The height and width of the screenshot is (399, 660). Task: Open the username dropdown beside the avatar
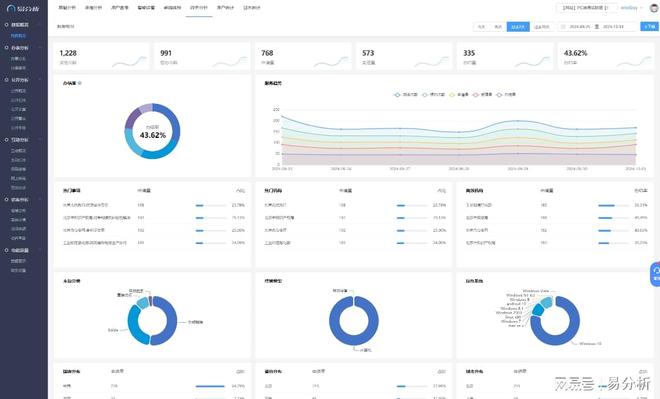pos(631,8)
